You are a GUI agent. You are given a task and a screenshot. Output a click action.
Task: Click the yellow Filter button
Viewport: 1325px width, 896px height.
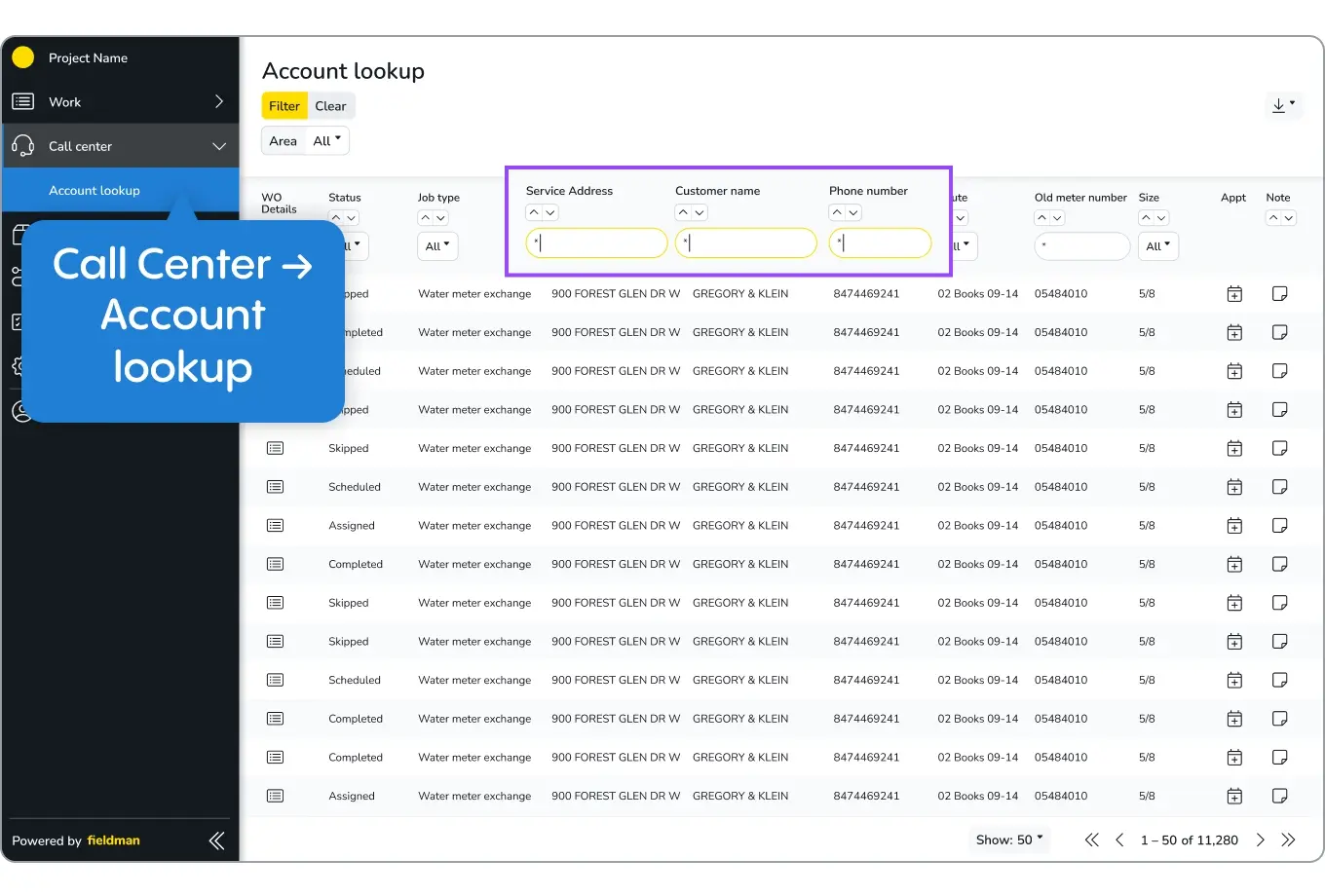point(284,106)
